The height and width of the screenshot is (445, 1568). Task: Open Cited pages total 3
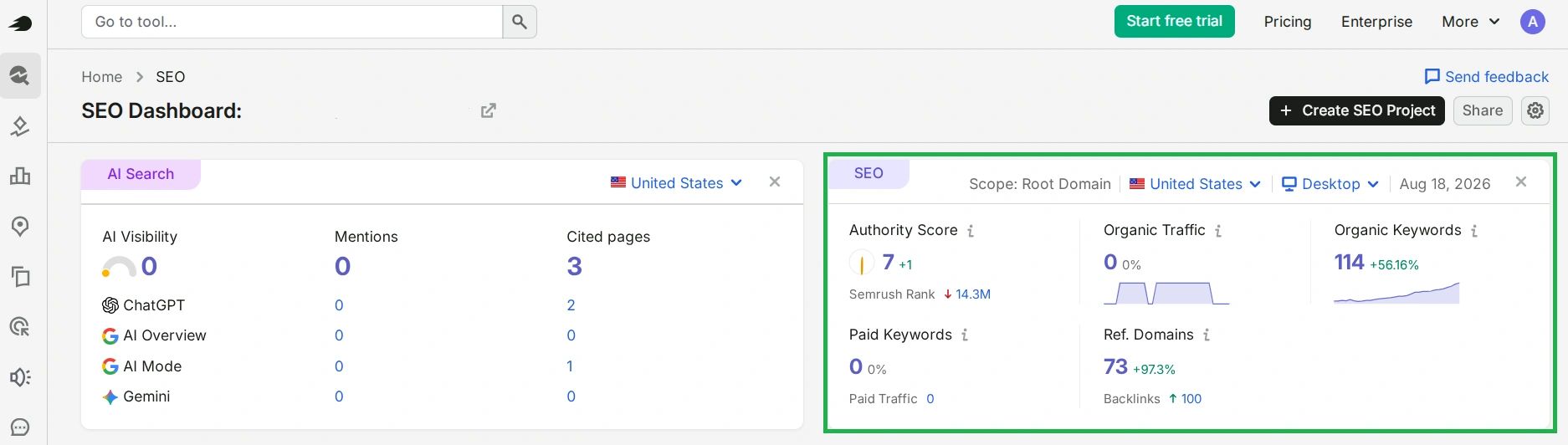[x=574, y=267]
